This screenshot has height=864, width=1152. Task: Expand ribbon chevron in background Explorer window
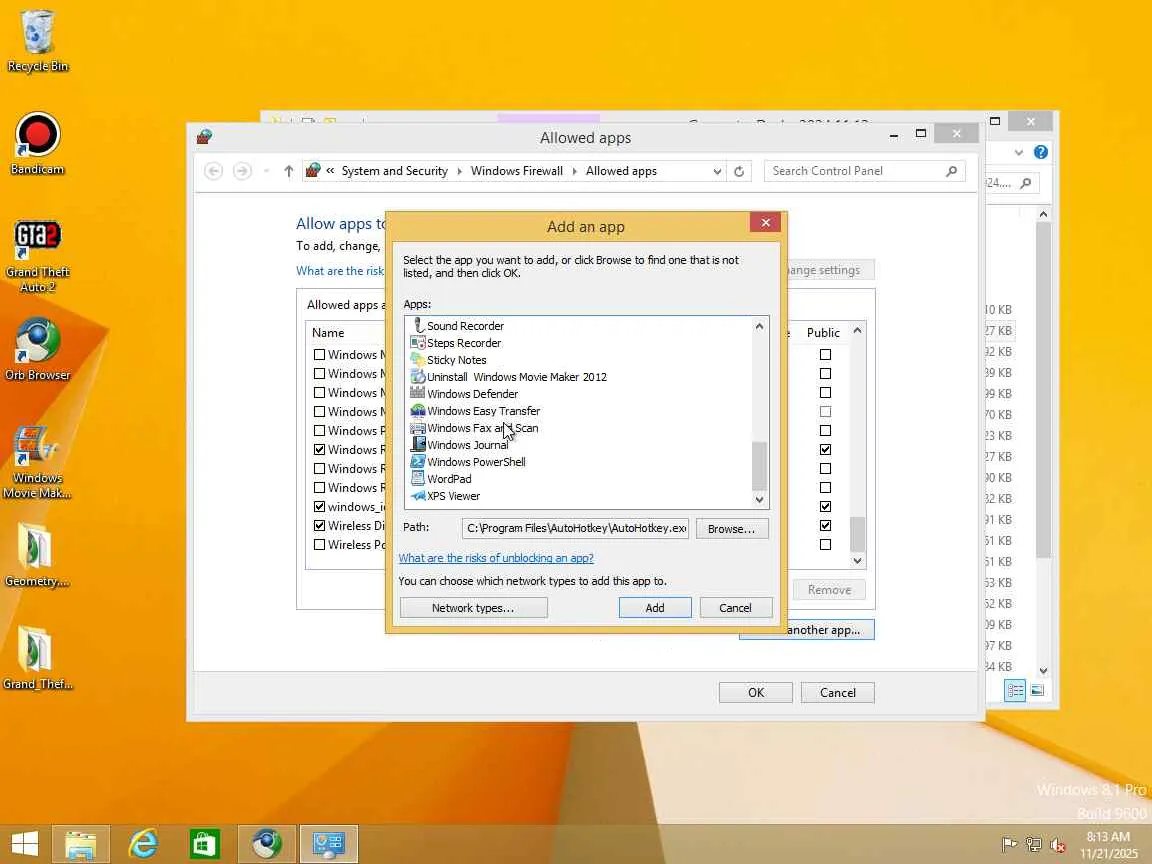point(1018,152)
